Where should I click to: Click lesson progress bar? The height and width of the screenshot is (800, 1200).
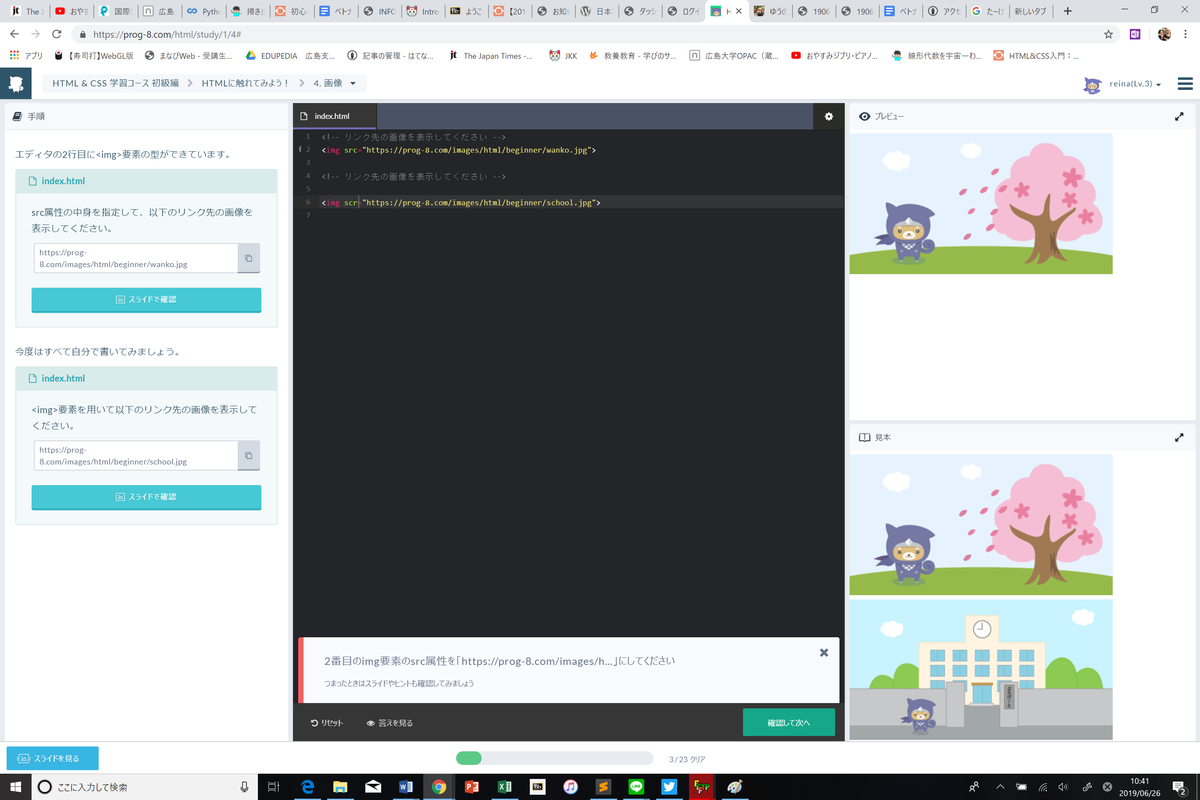tap(554, 758)
